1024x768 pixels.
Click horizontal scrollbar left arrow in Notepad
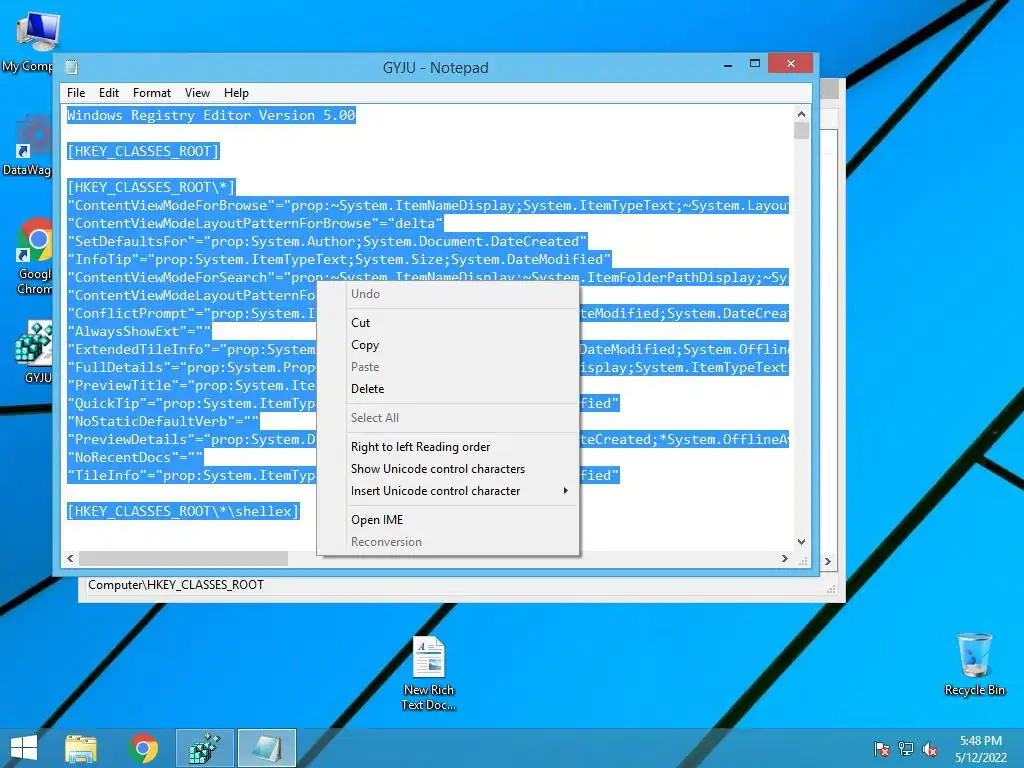tap(71, 558)
